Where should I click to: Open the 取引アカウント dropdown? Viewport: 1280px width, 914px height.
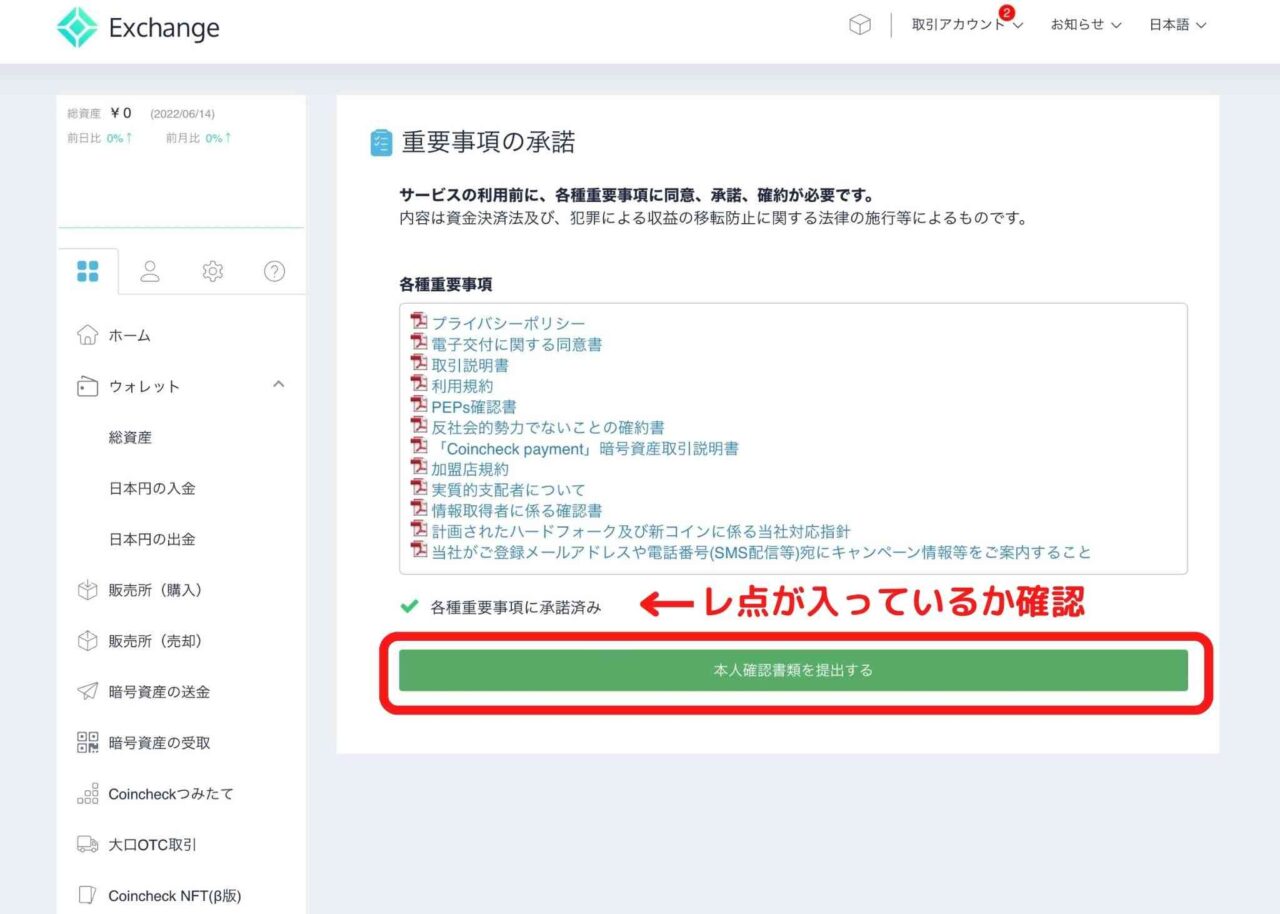[x=967, y=25]
